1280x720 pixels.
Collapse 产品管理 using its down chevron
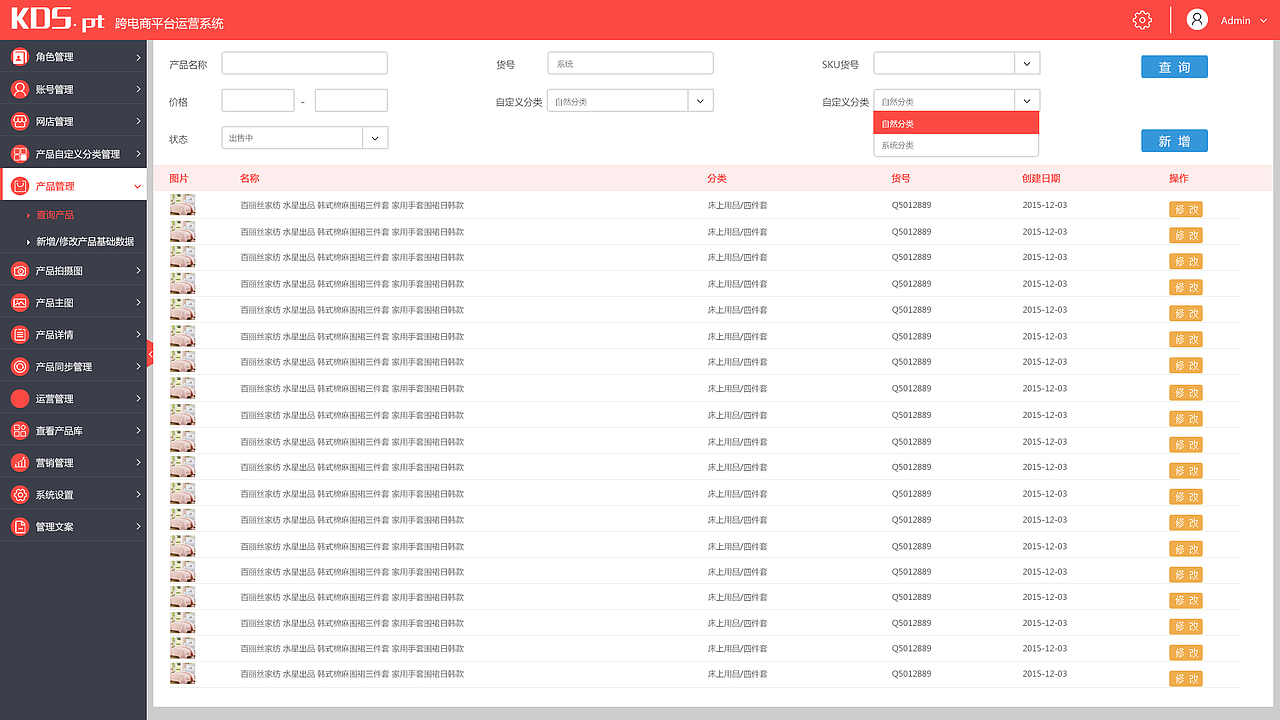click(138, 186)
